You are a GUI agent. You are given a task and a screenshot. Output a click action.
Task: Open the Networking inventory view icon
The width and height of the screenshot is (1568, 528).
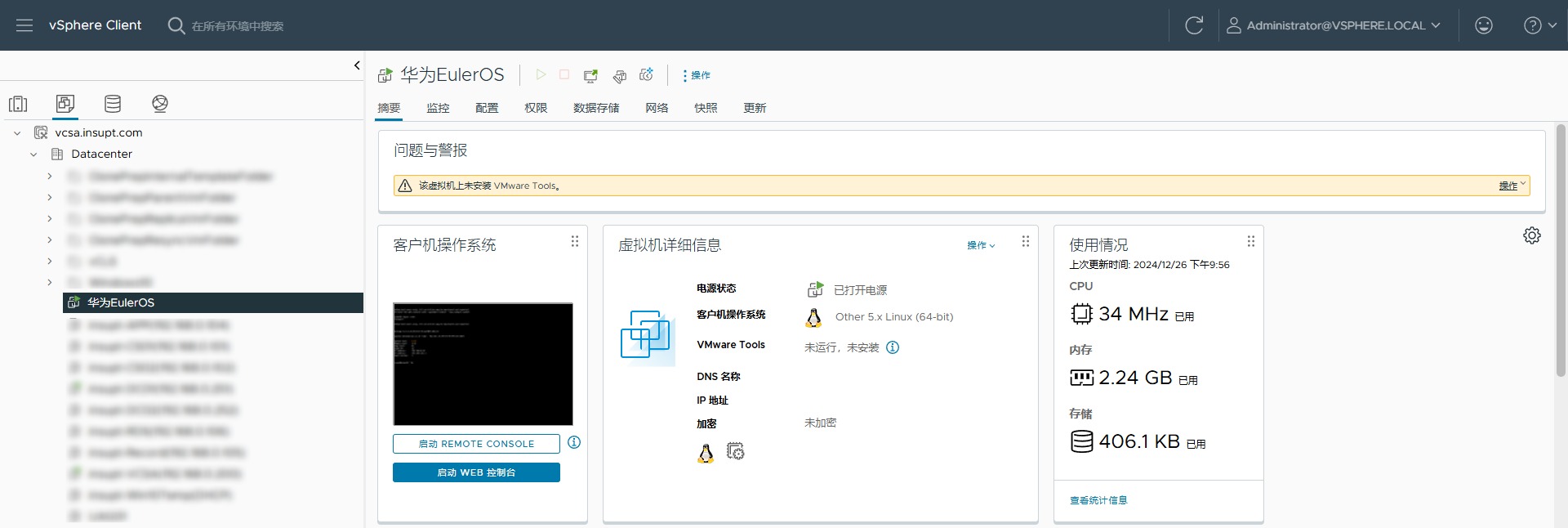click(x=160, y=104)
